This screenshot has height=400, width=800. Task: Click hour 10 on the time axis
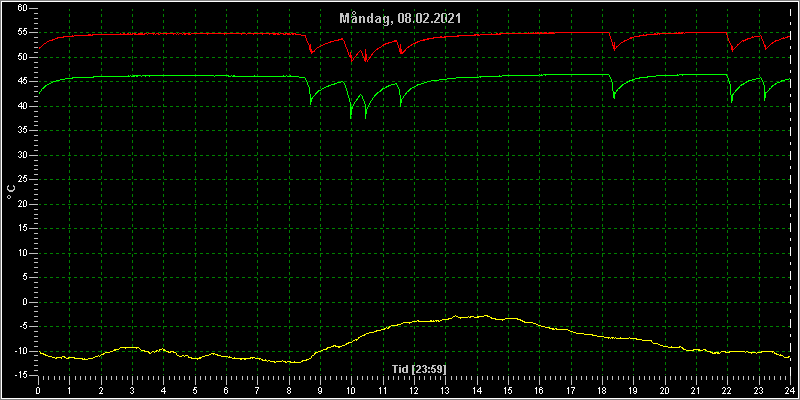click(351, 390)
